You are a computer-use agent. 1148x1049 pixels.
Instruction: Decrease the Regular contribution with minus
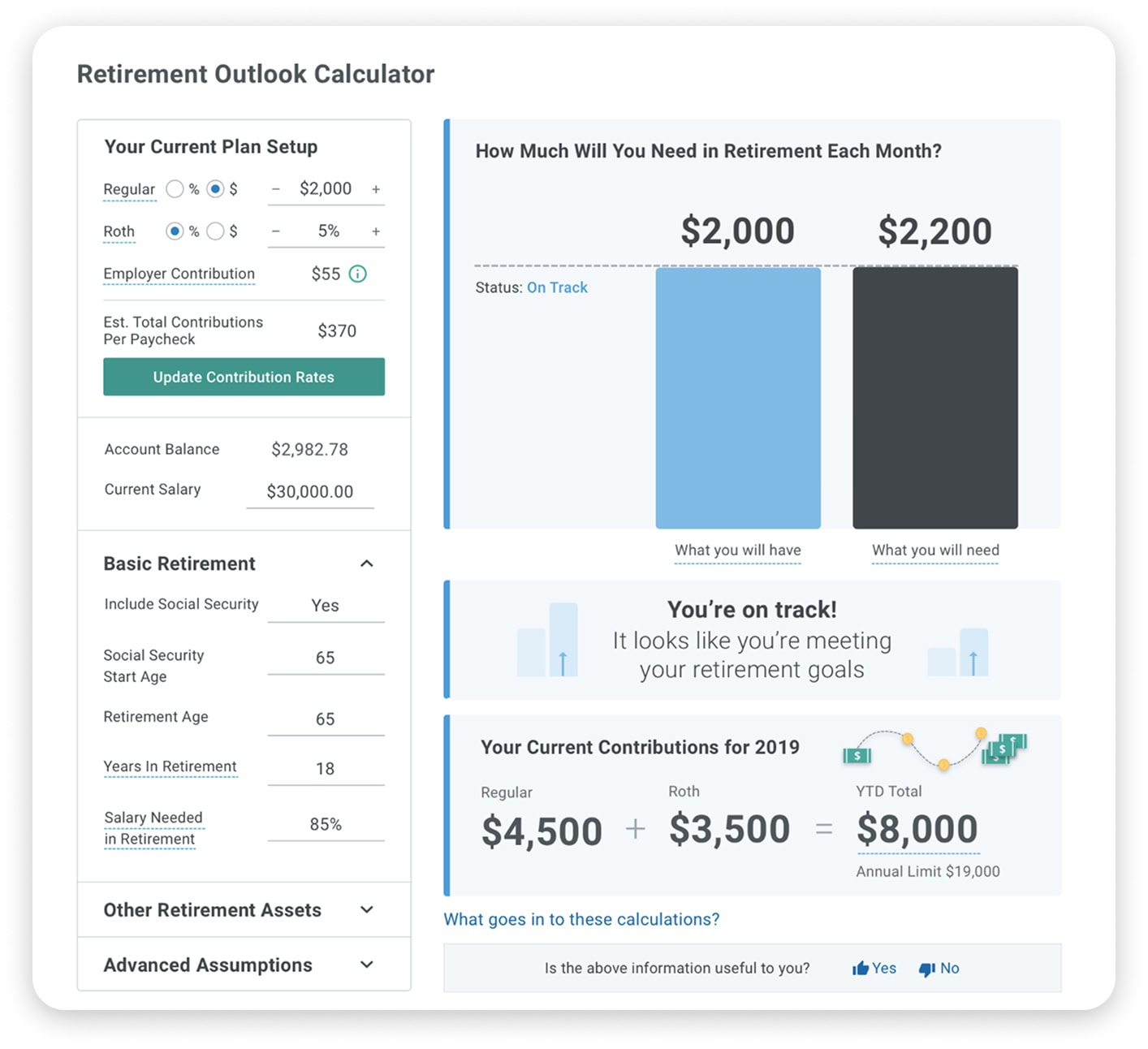pyautogui.click(x=276, y=189)
